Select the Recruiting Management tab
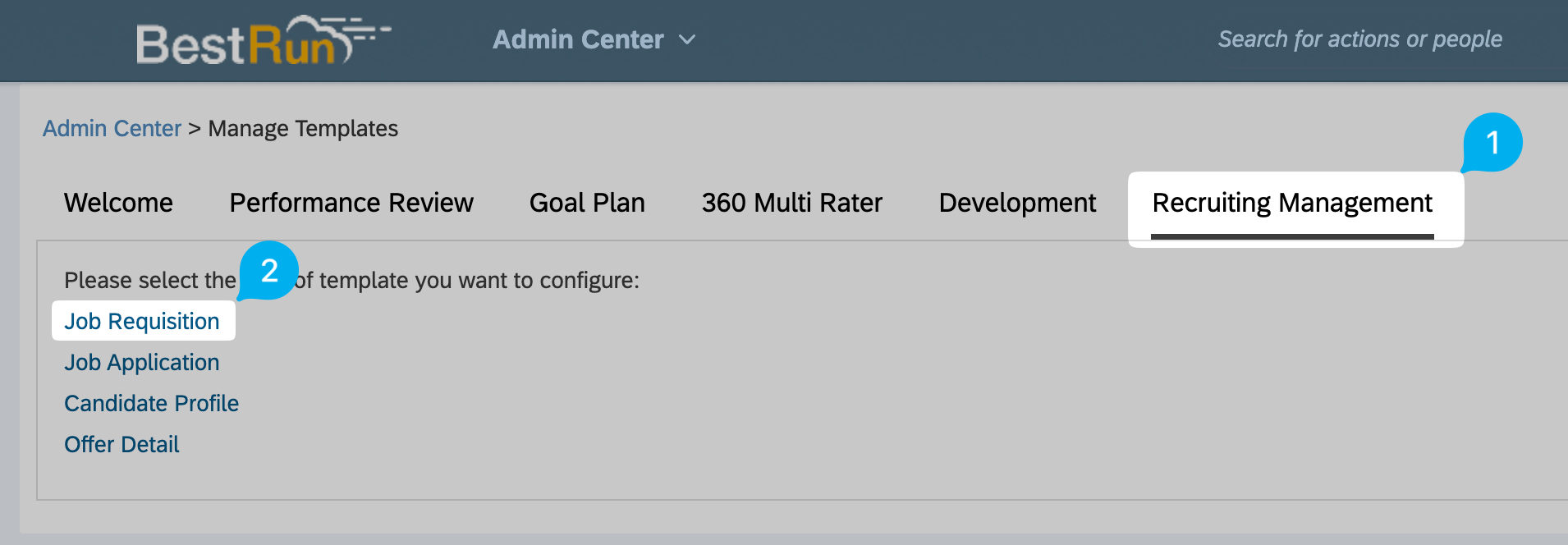This screenshot has height=545, width=1568. coord(1292,203)
